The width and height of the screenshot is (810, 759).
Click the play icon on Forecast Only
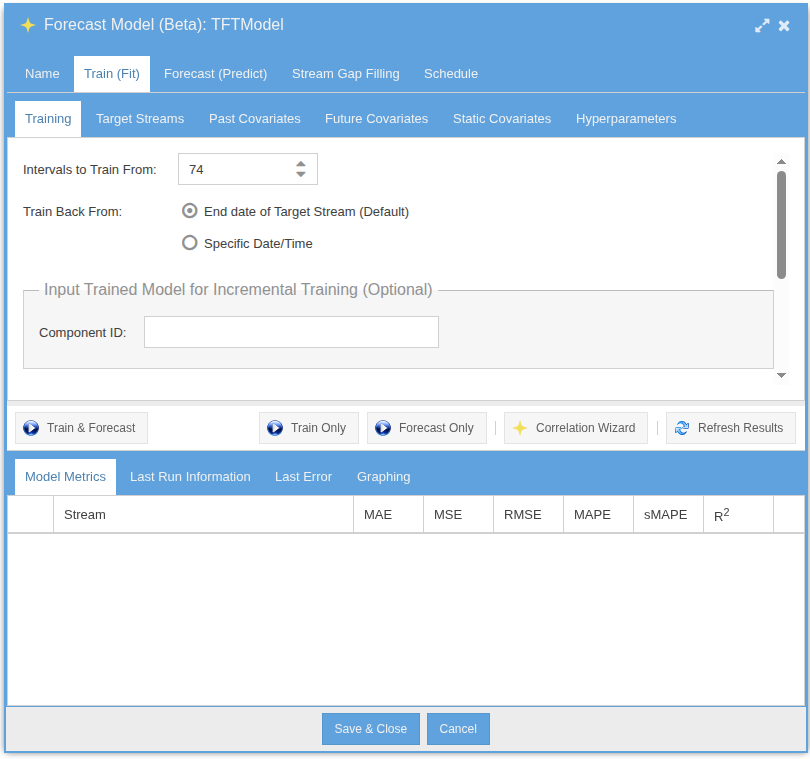point(383,428)
